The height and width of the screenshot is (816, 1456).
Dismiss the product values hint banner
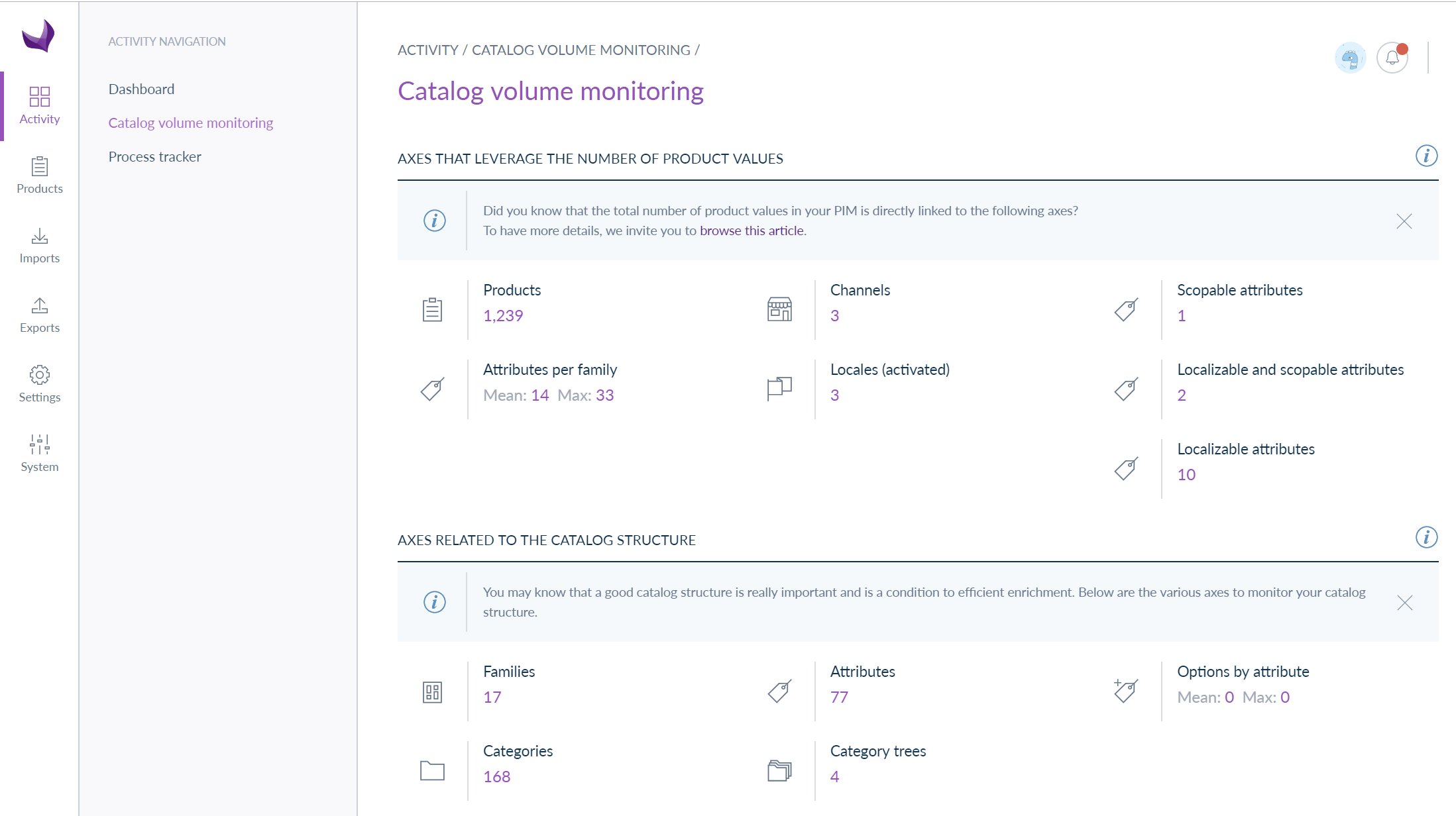point(1404,221)
